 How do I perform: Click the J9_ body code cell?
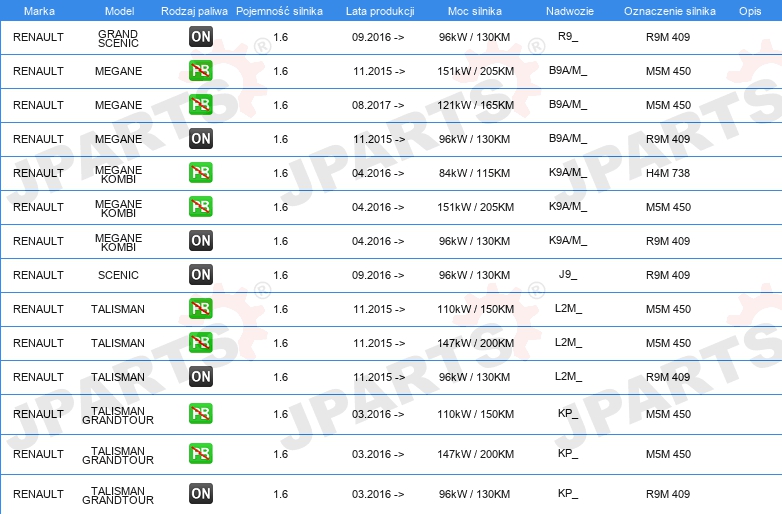[x=568, y=275]
